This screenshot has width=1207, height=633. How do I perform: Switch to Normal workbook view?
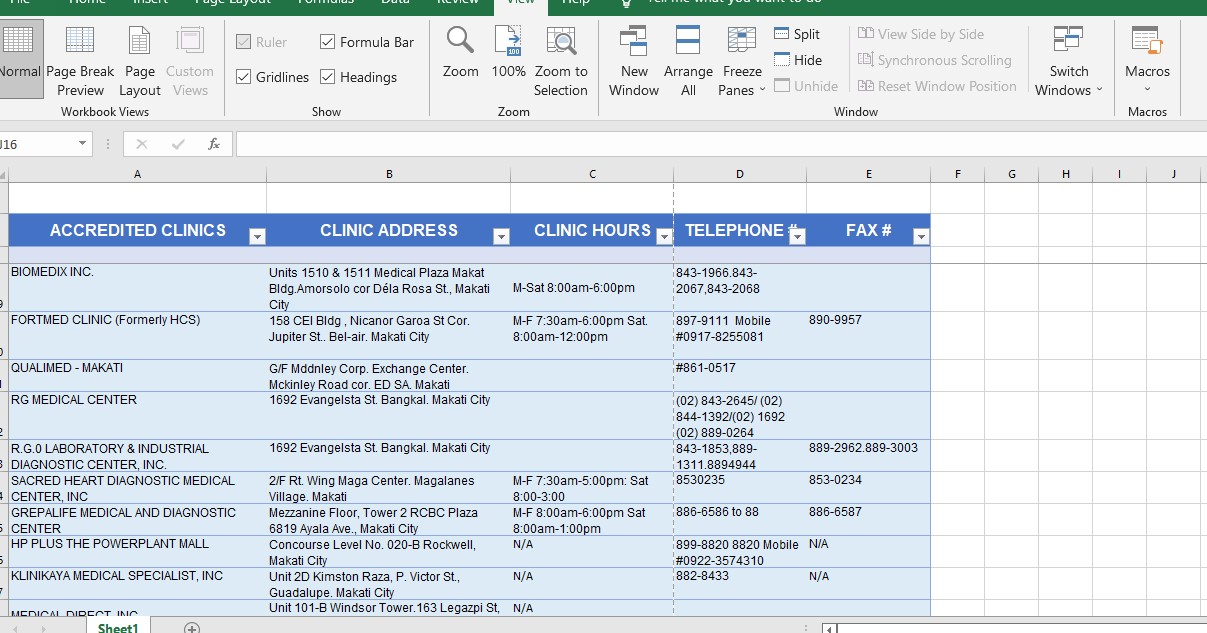click(x=20, y=59)
